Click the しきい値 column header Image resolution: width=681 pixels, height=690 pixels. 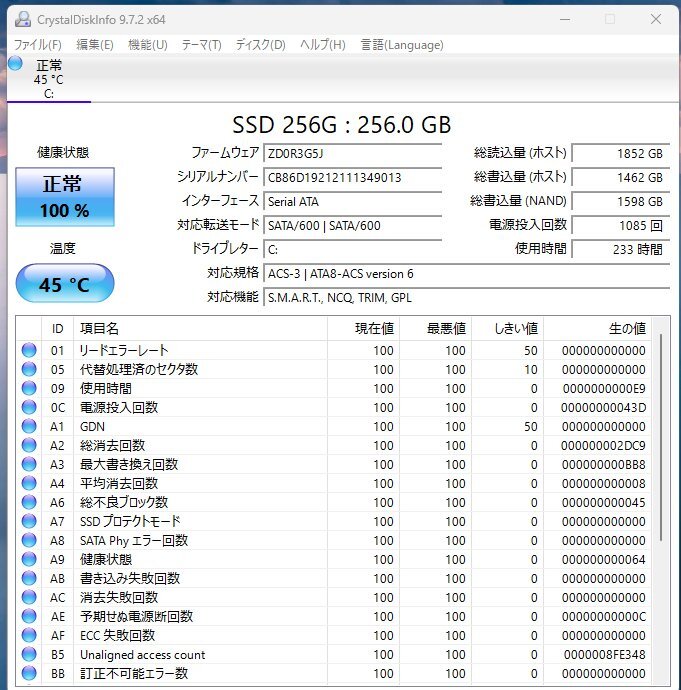(x=508, y=328)
